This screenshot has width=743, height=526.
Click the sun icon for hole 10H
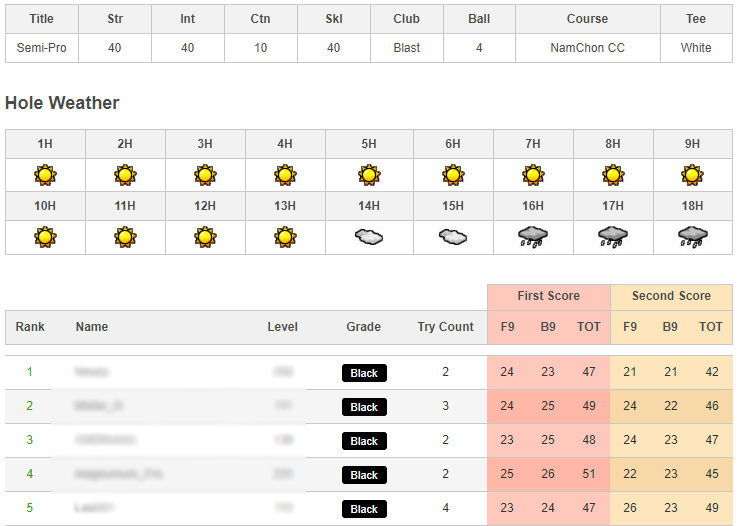(45, 237)
